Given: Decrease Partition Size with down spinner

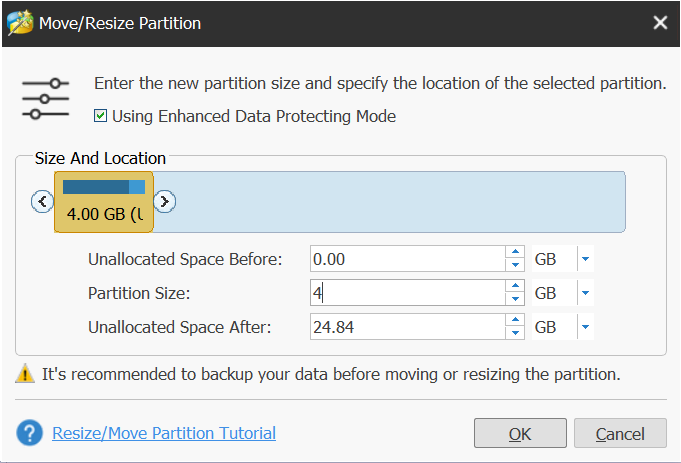Looking at the screenshot, I should [x=515, y=299].
